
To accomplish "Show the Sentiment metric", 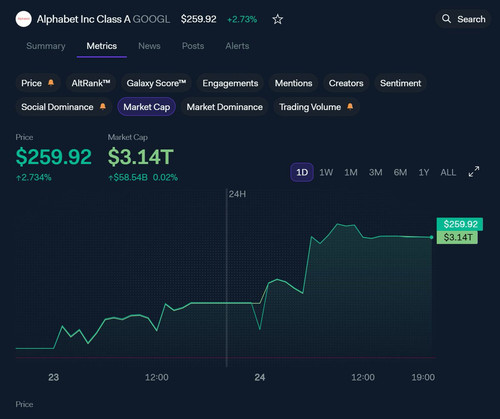I will 400,83.
